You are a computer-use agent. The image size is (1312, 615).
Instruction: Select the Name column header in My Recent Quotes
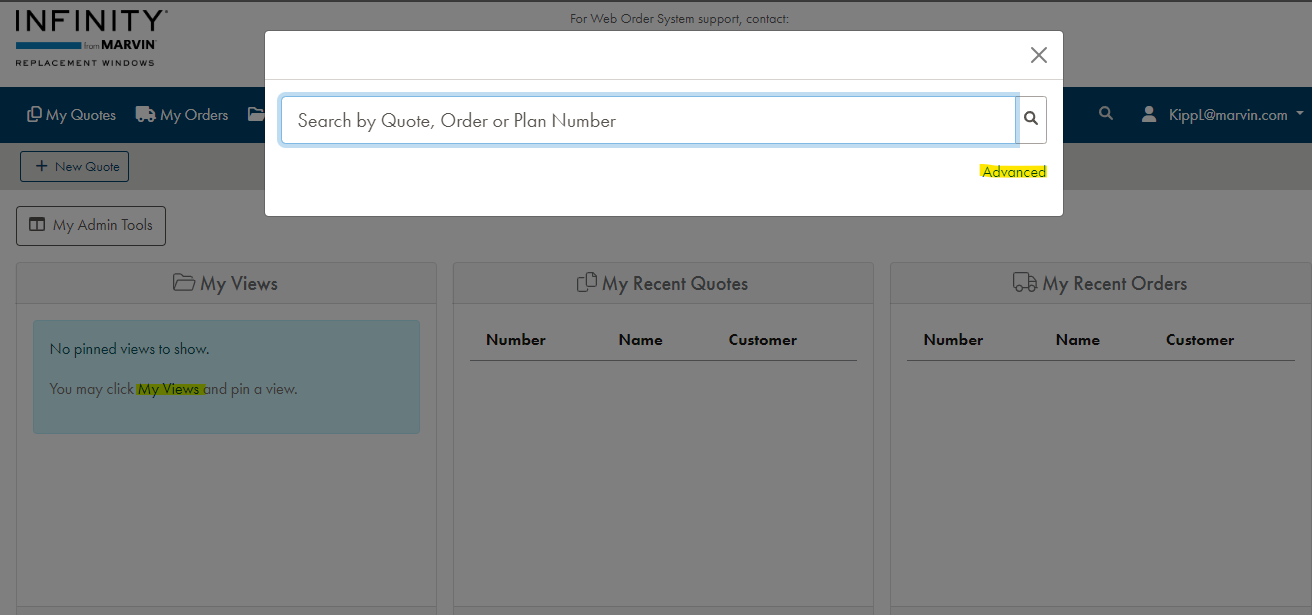[x=640, y=340]
